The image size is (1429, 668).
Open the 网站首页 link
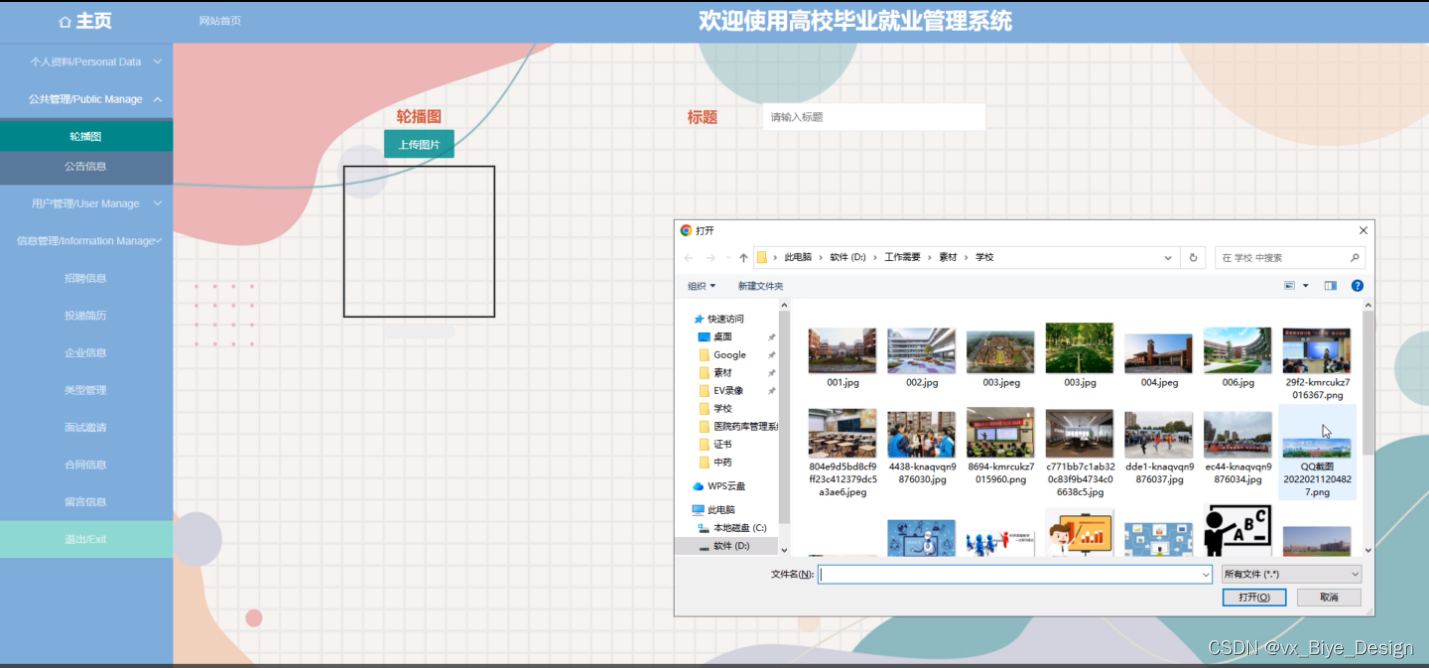[220, 21]
